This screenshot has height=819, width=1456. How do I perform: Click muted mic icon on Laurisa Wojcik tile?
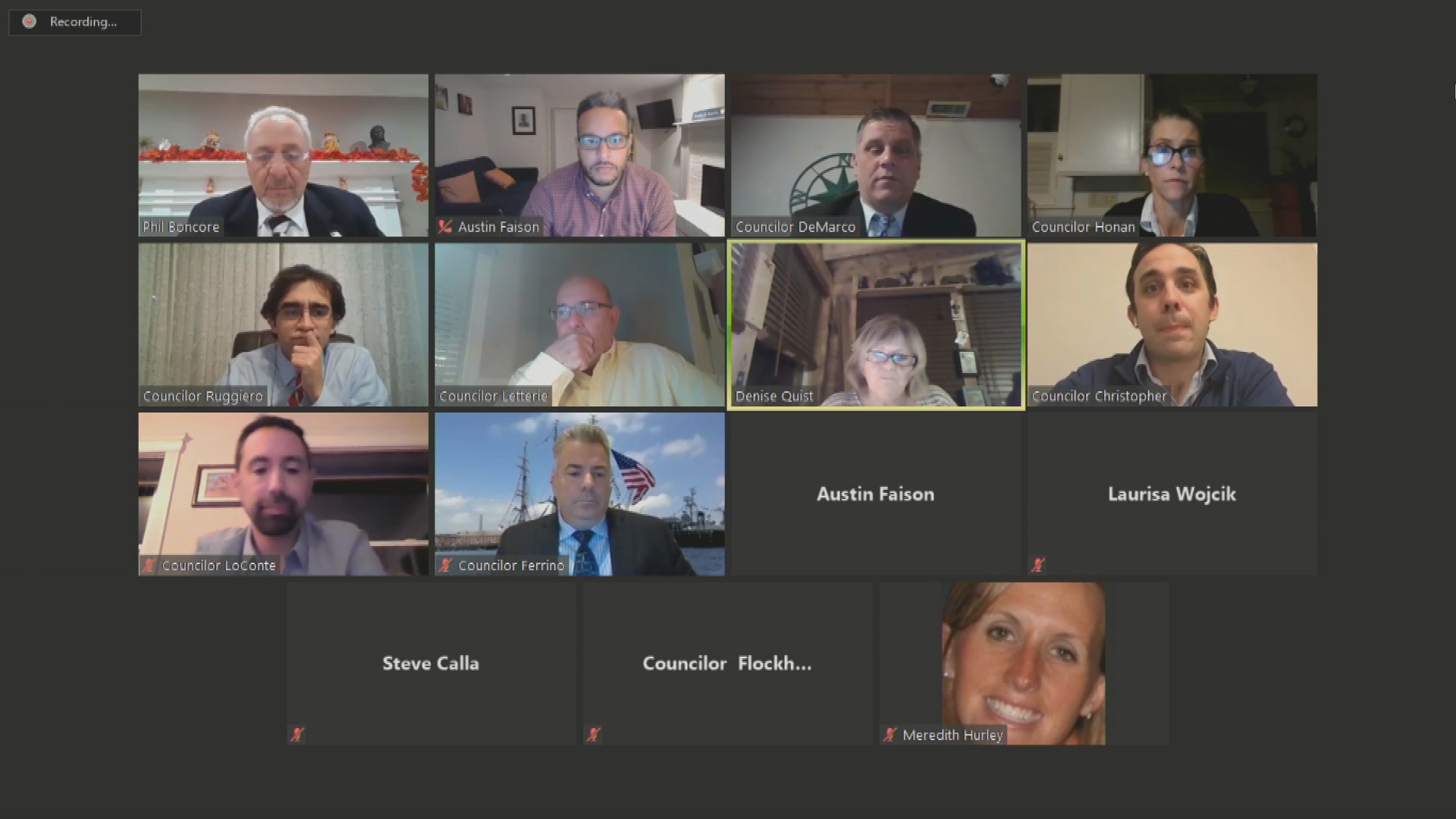[x=1038, y=564]
